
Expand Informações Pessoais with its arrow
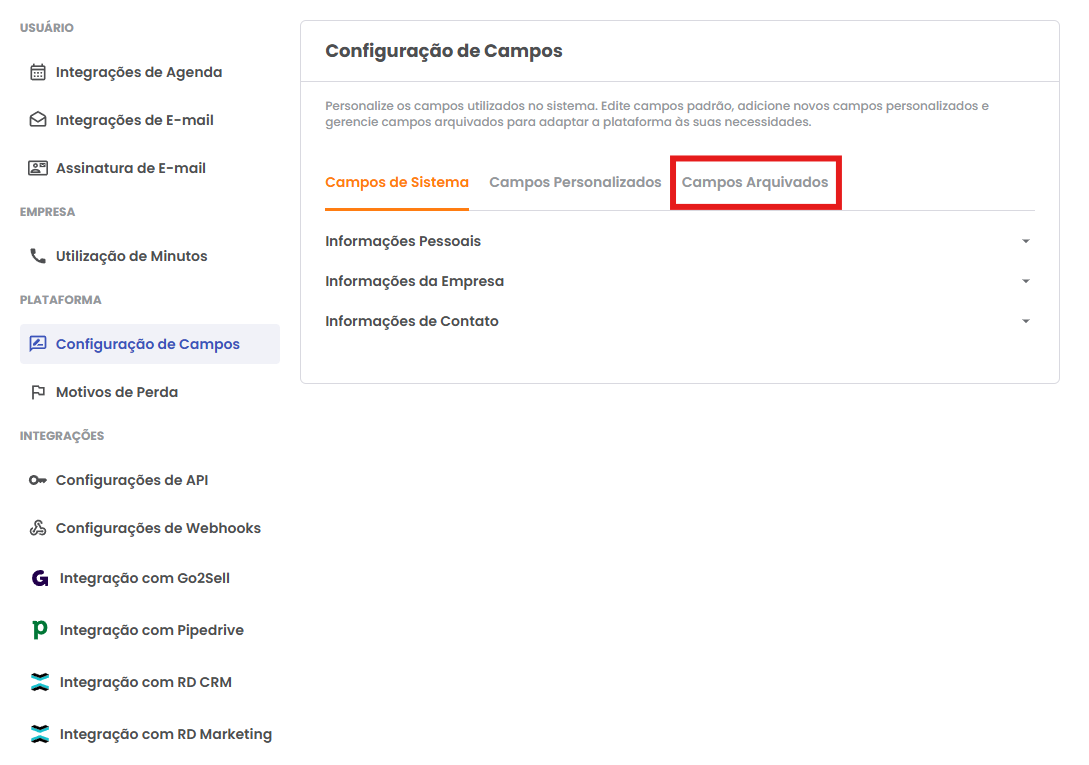(1025, 241)
